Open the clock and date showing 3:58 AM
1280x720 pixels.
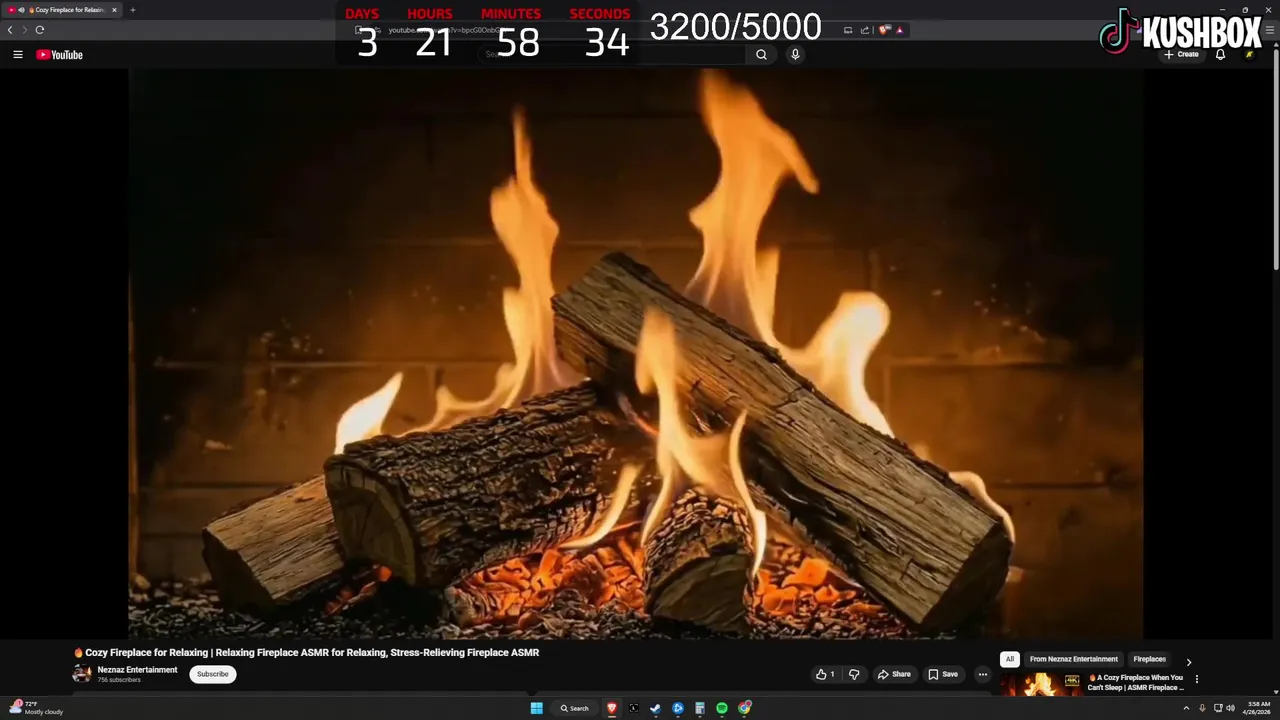coord(1259,708)
